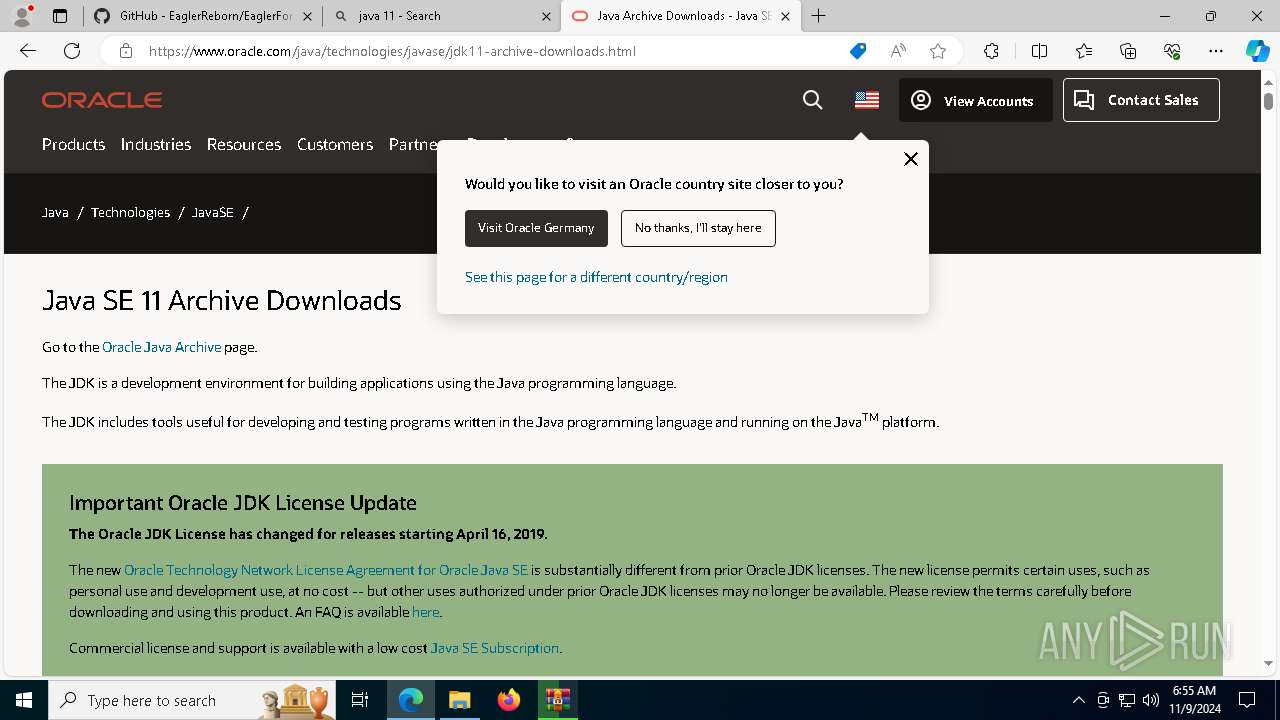Refresh the current page
1280x720 pixels.
(72, 51)
